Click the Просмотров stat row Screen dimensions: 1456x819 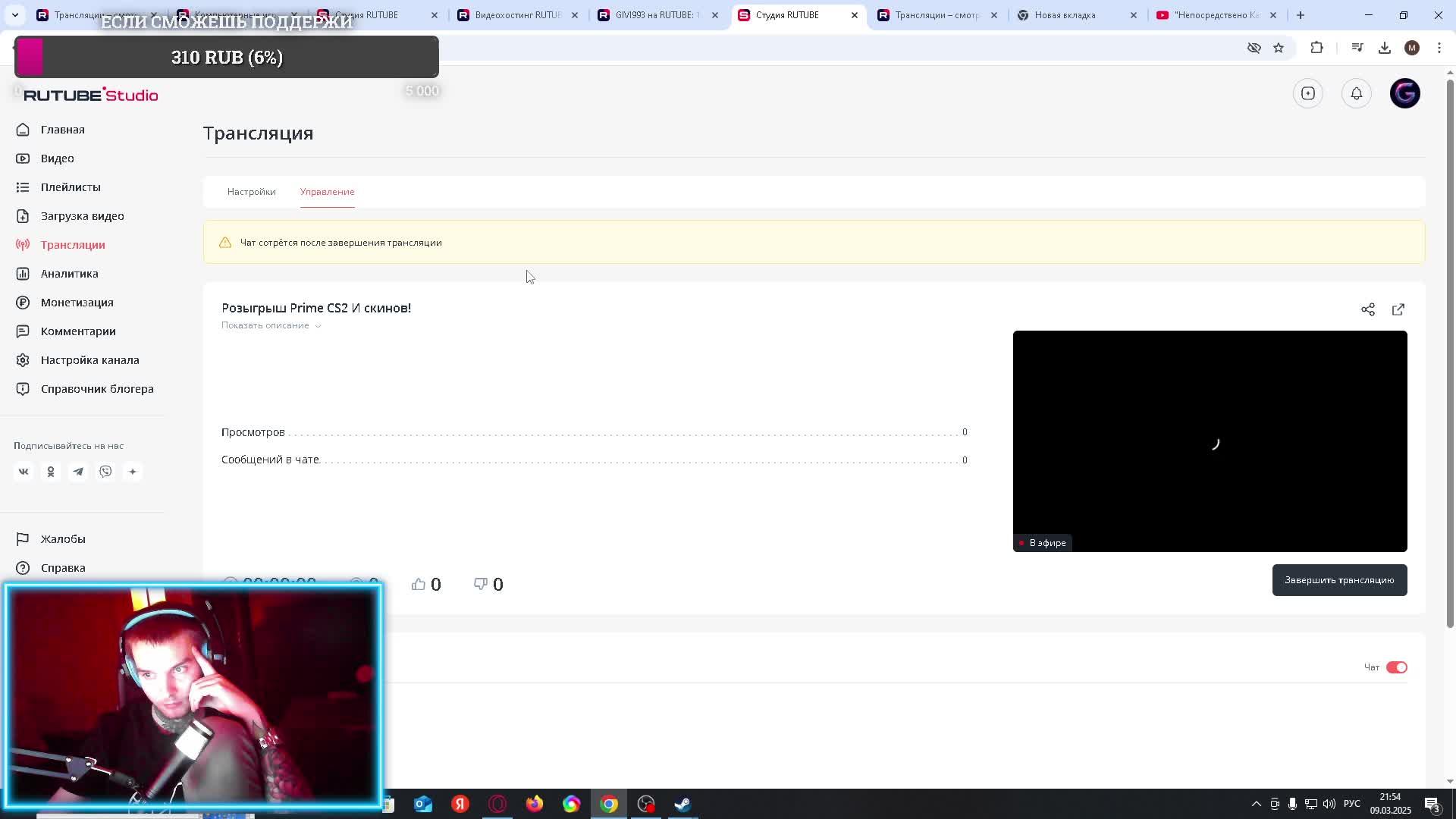pyautogui.click(x=595, y=432)
